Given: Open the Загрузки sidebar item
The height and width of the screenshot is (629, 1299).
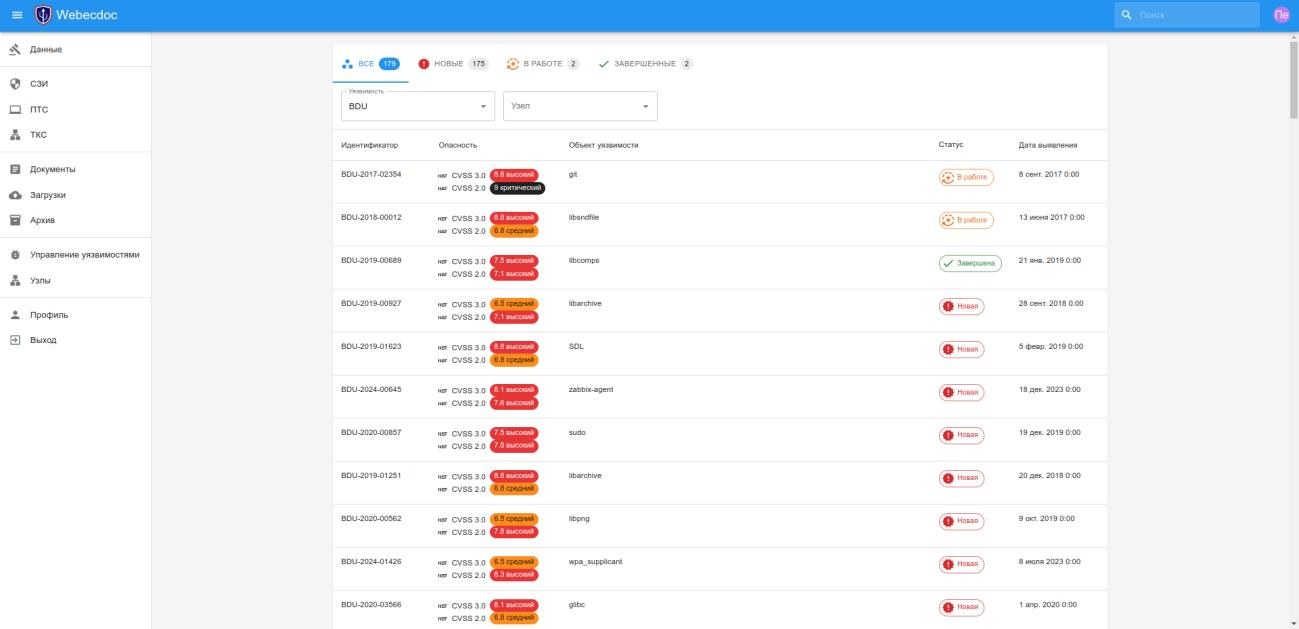Looking at the screenshot, I should (75, 195).
